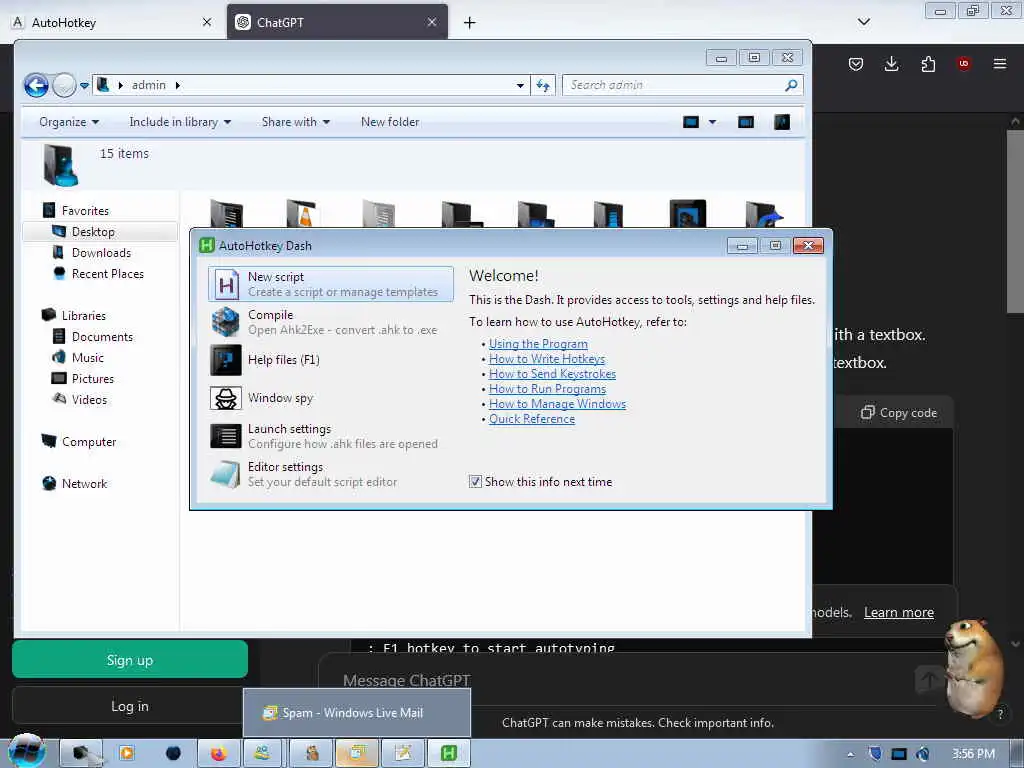Toggle Show this info next time checkbox
Viewport: 1024px width, 768px height.
pyautogui.click(x=475, y=481)
